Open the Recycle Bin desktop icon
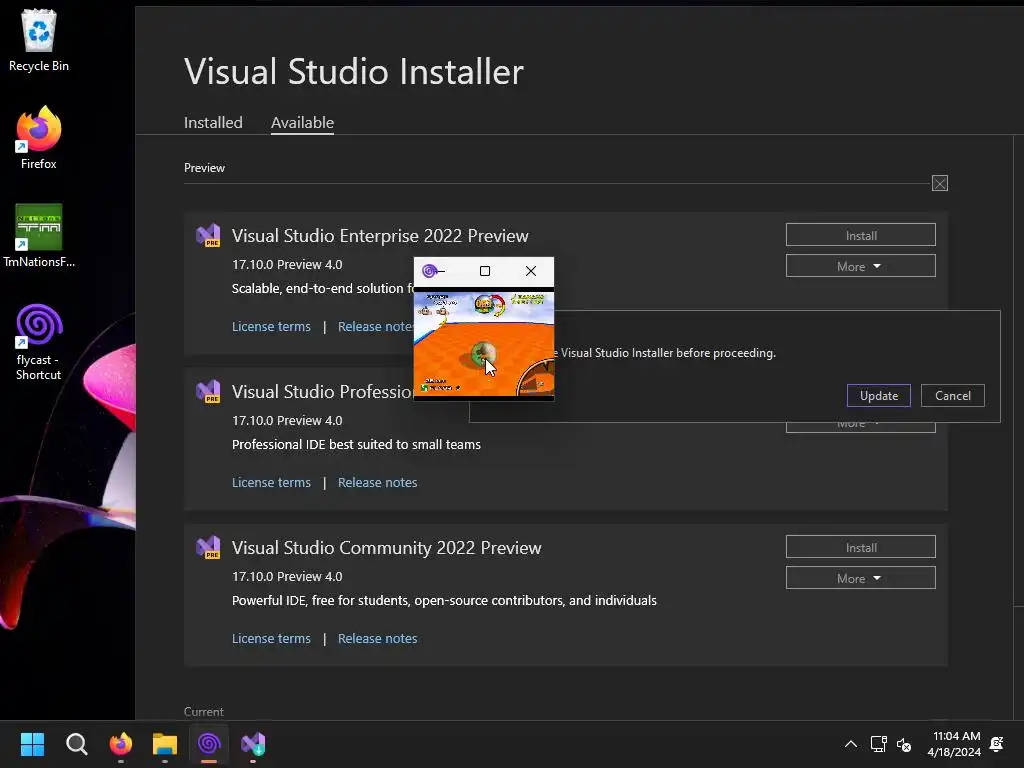This screenshot has width=1024, height=768. (39, 40)
